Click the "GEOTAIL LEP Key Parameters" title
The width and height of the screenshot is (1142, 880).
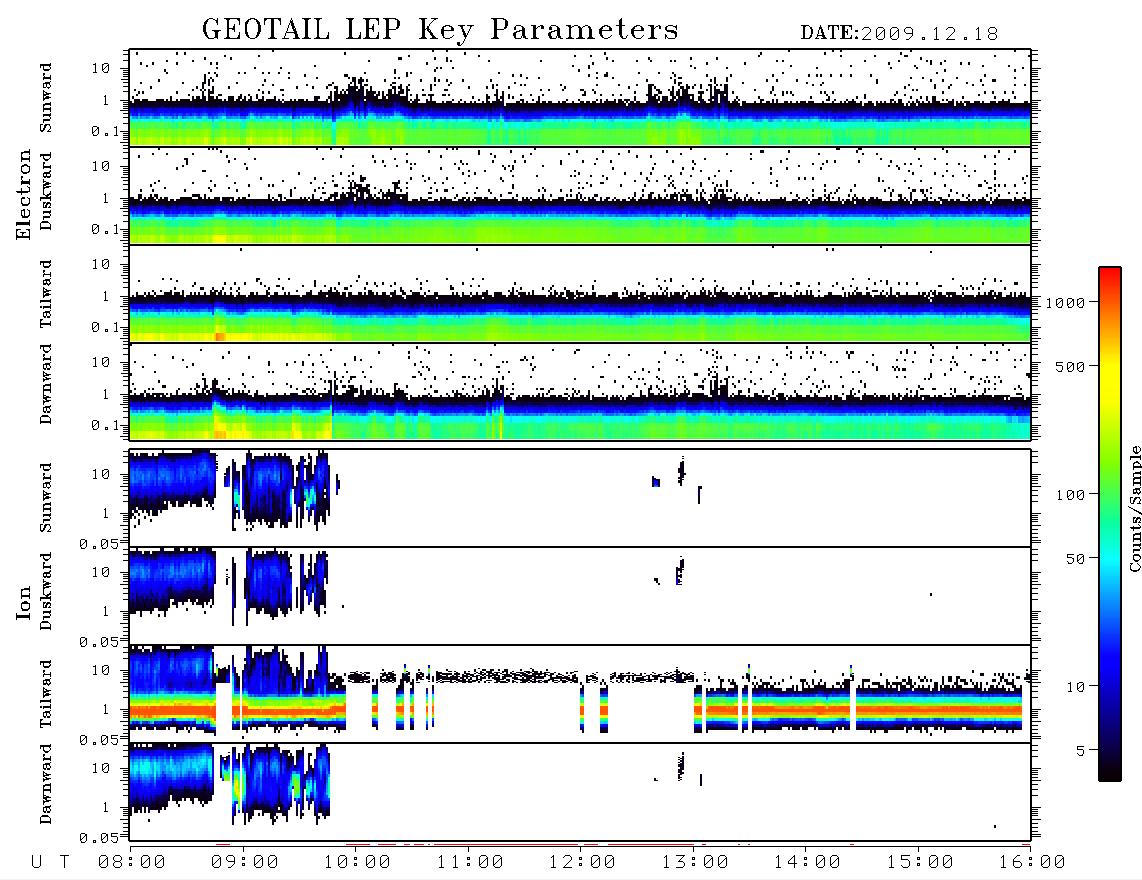(440, 30)
